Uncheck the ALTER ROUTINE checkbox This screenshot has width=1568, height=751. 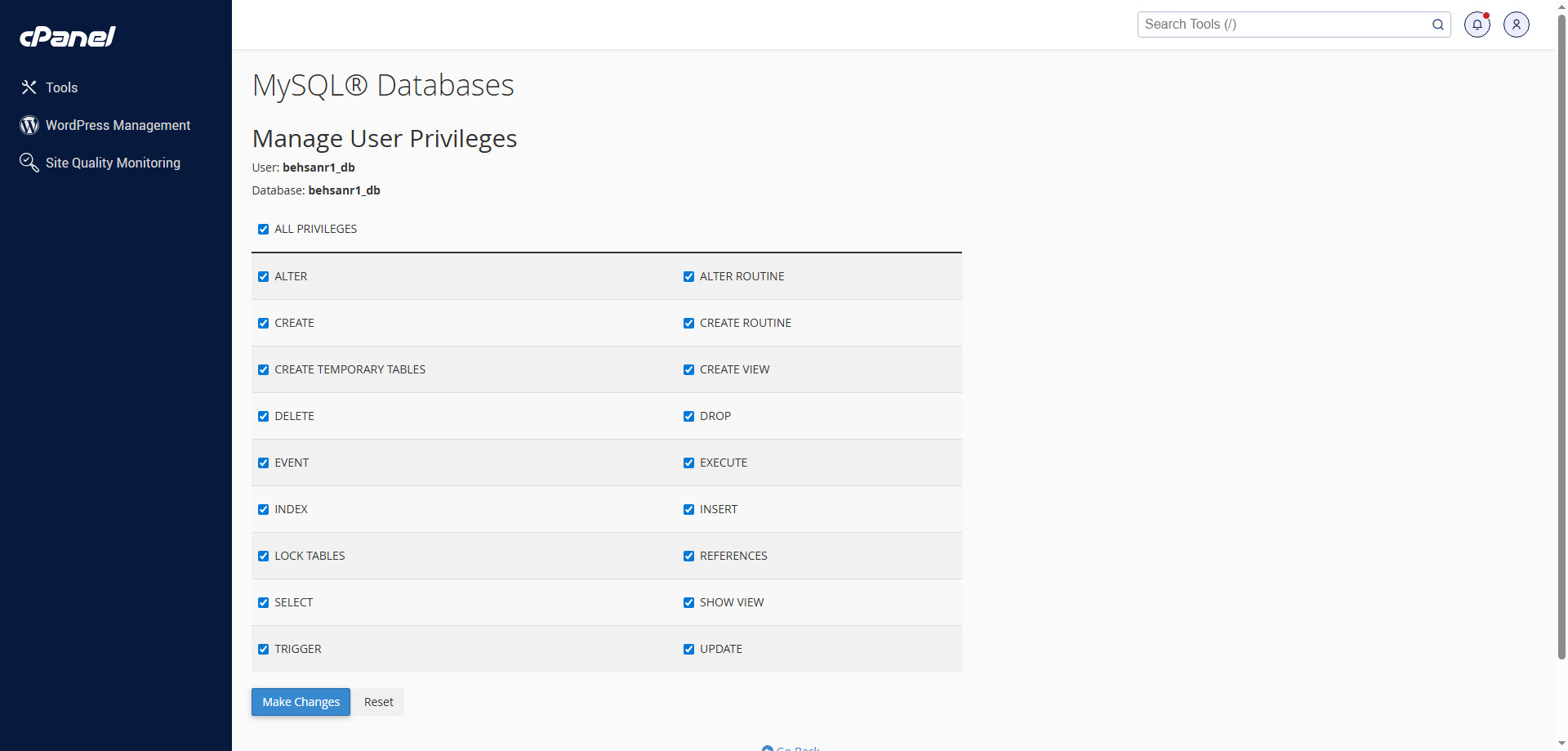point(688,277)
